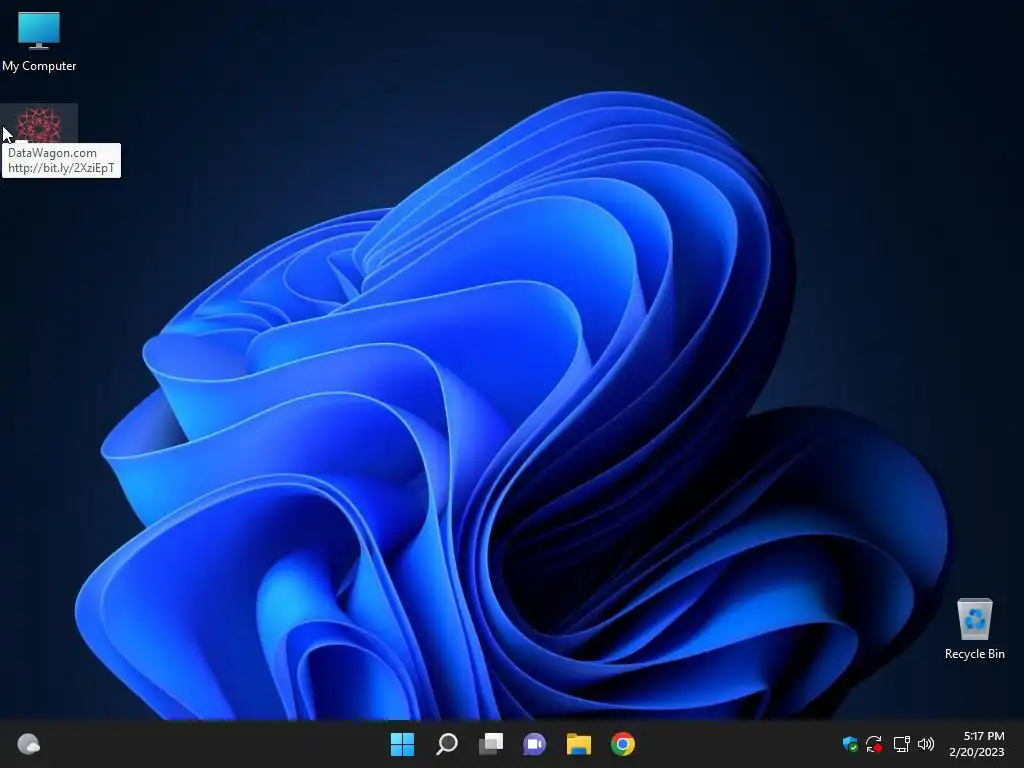This screenshot has width=1024, height=768.
Task: Open taskbar Search magnifier
Action: tap(447, 744)
